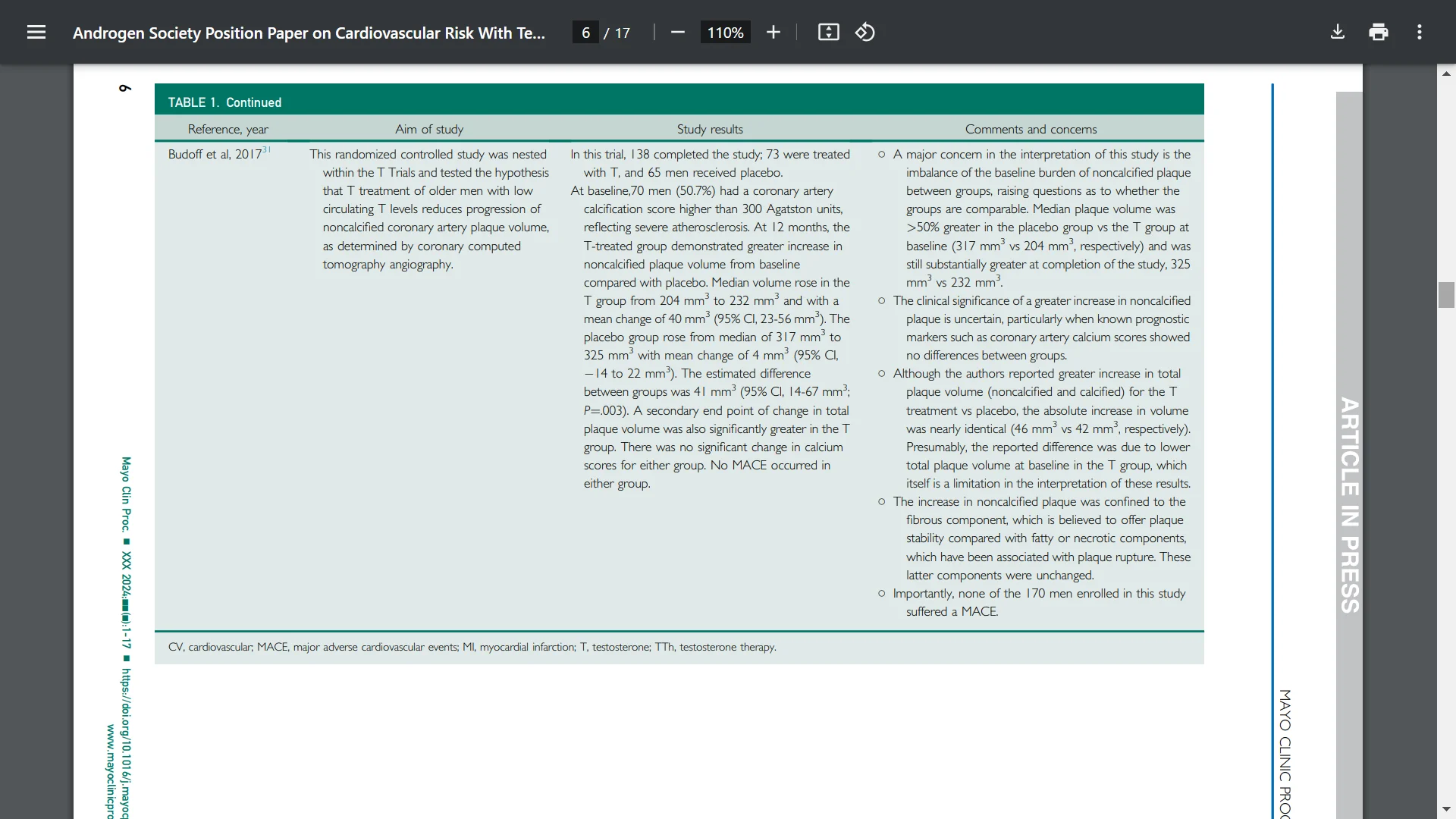The height and width of the screenshot is (819, 1456).
Task: Zoom out with the minus icon
Action: pos(678,32)
